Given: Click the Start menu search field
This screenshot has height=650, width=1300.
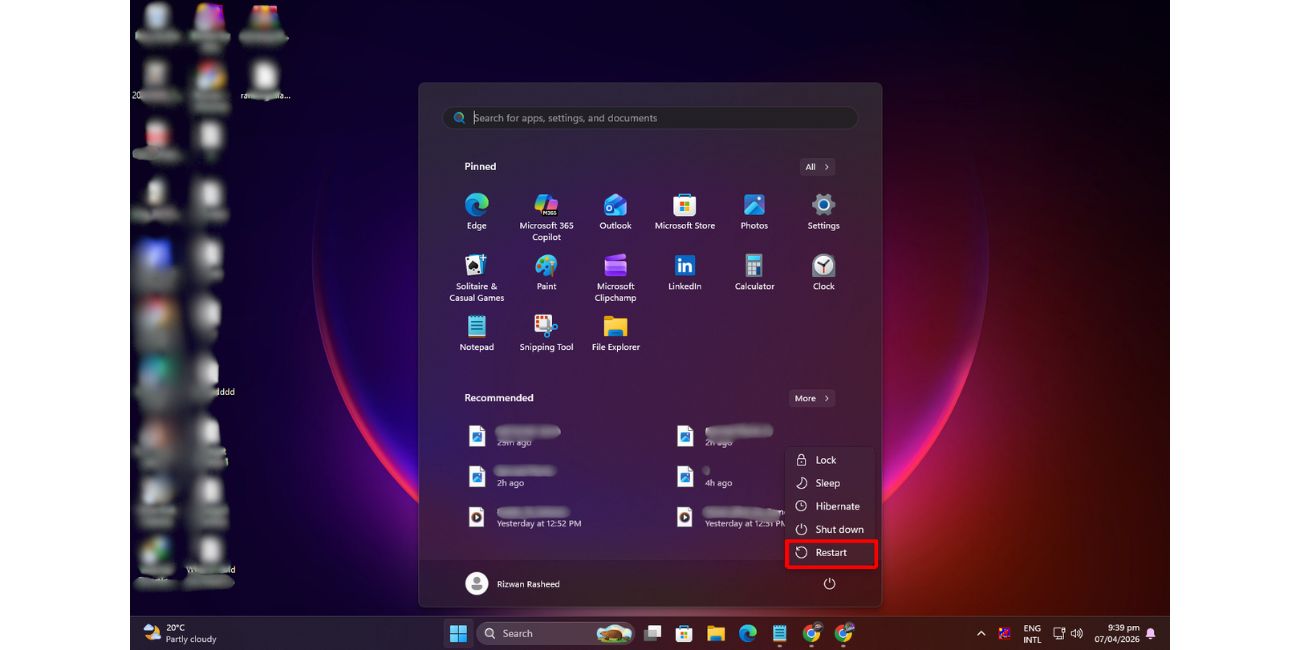Looking at the screenshot, I should tap(650, 118).
